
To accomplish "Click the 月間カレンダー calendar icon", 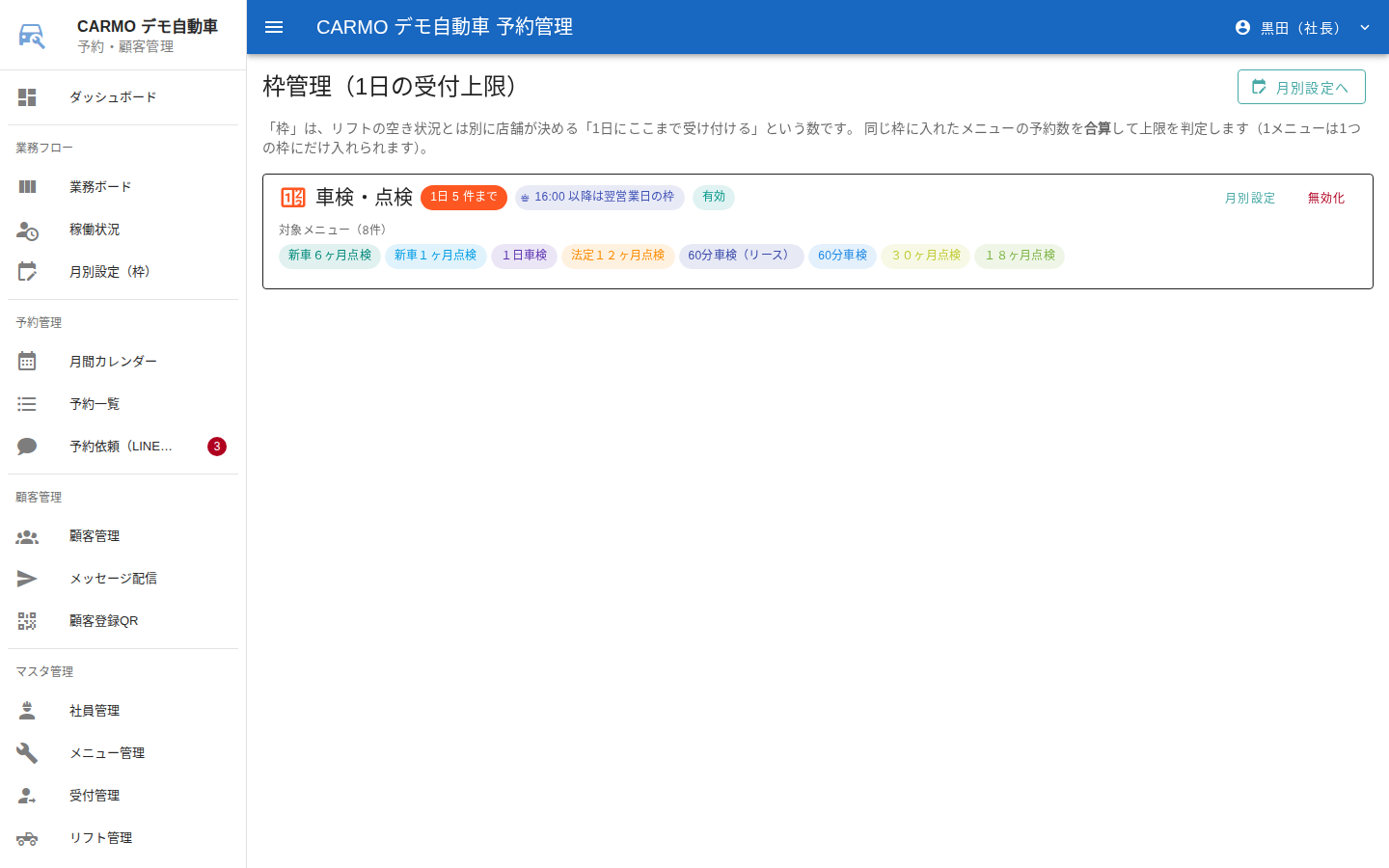I will [27, 362].
